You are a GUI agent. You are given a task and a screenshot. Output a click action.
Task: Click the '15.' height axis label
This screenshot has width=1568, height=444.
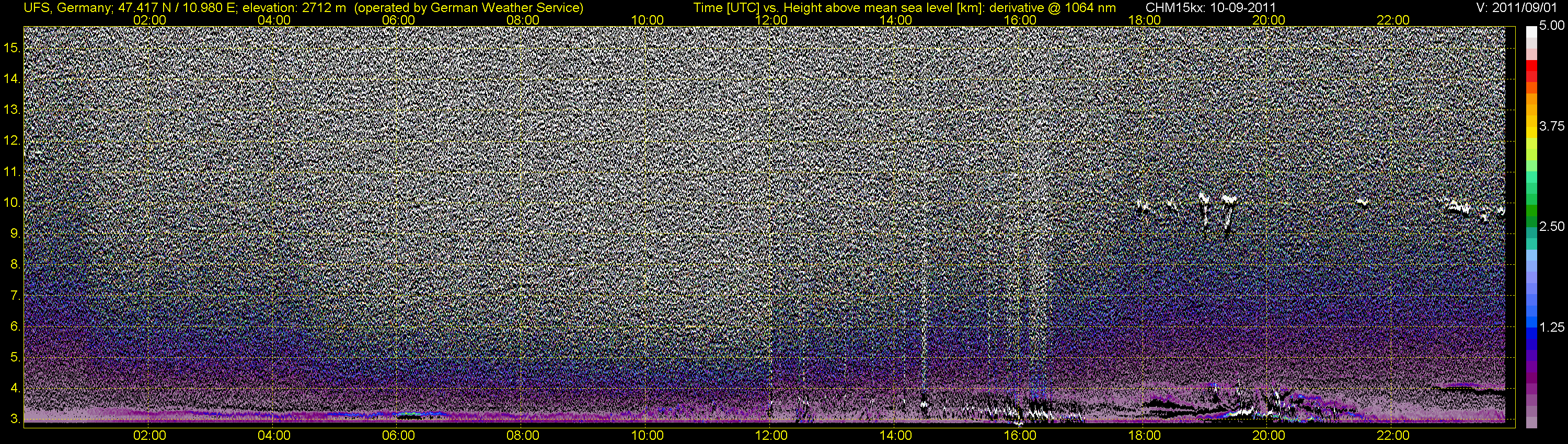[12, 48]
